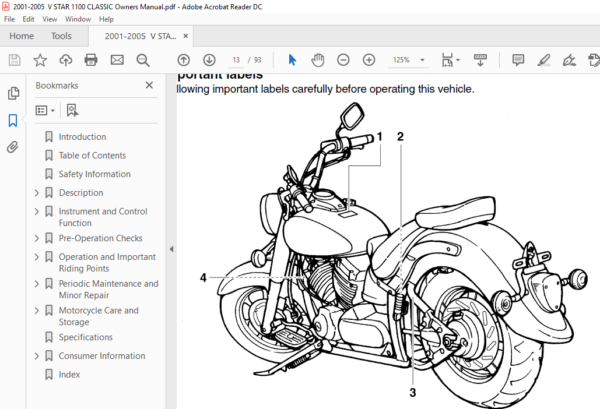The image size is (600, 409).
Task: Close the 2001-2005 V STA... document tab
Action: coord(186,36)
